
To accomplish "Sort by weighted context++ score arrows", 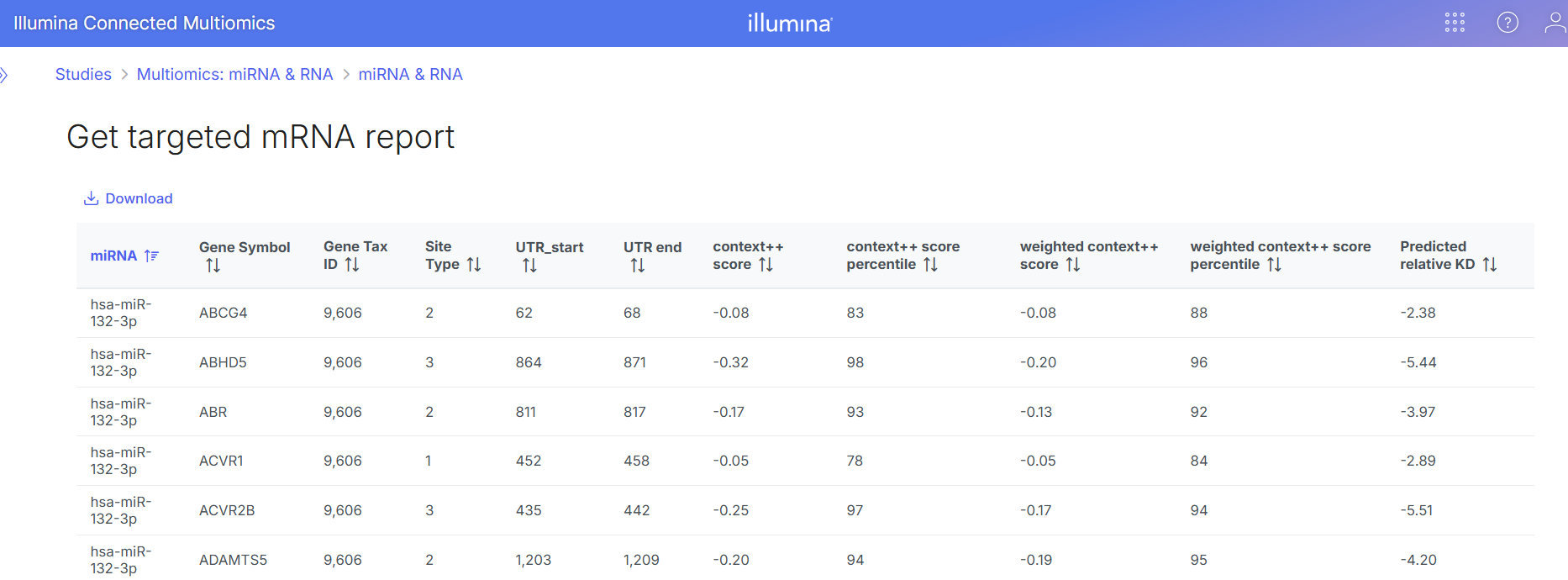I will pyautogui.click(x=1073, y=265).
